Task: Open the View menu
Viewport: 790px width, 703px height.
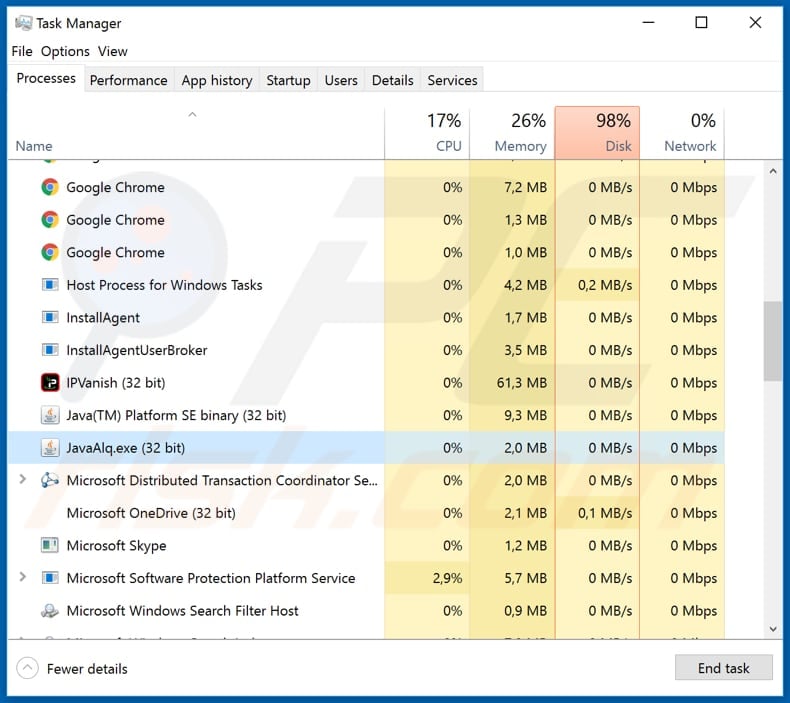Action: pos(112,51)
